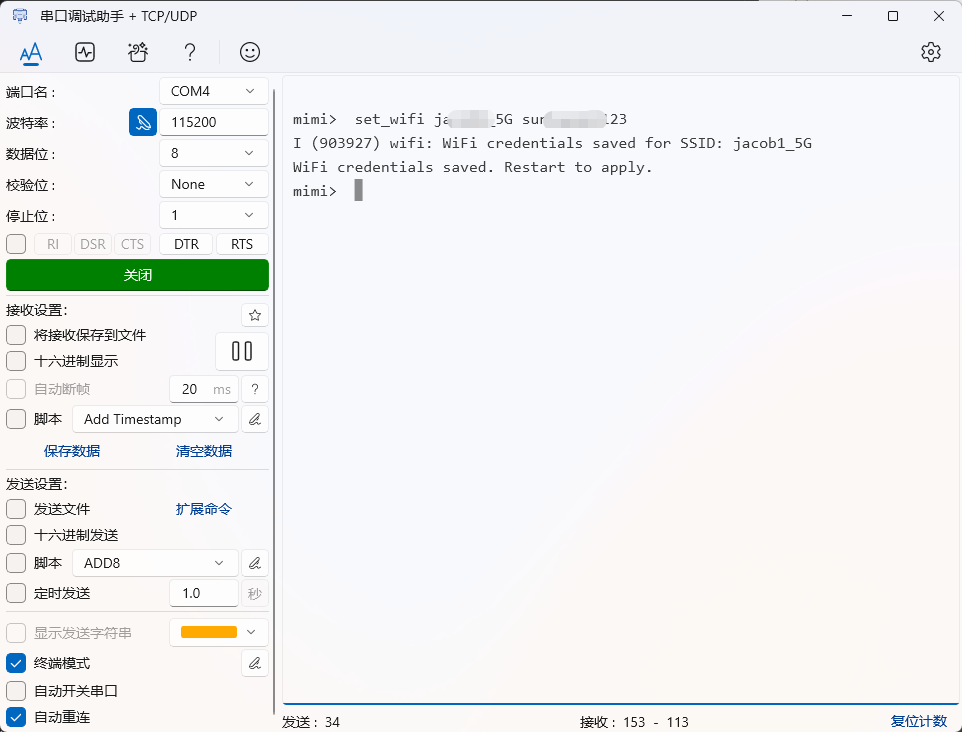Click the green 关闭 close port button

pos(137,275)
